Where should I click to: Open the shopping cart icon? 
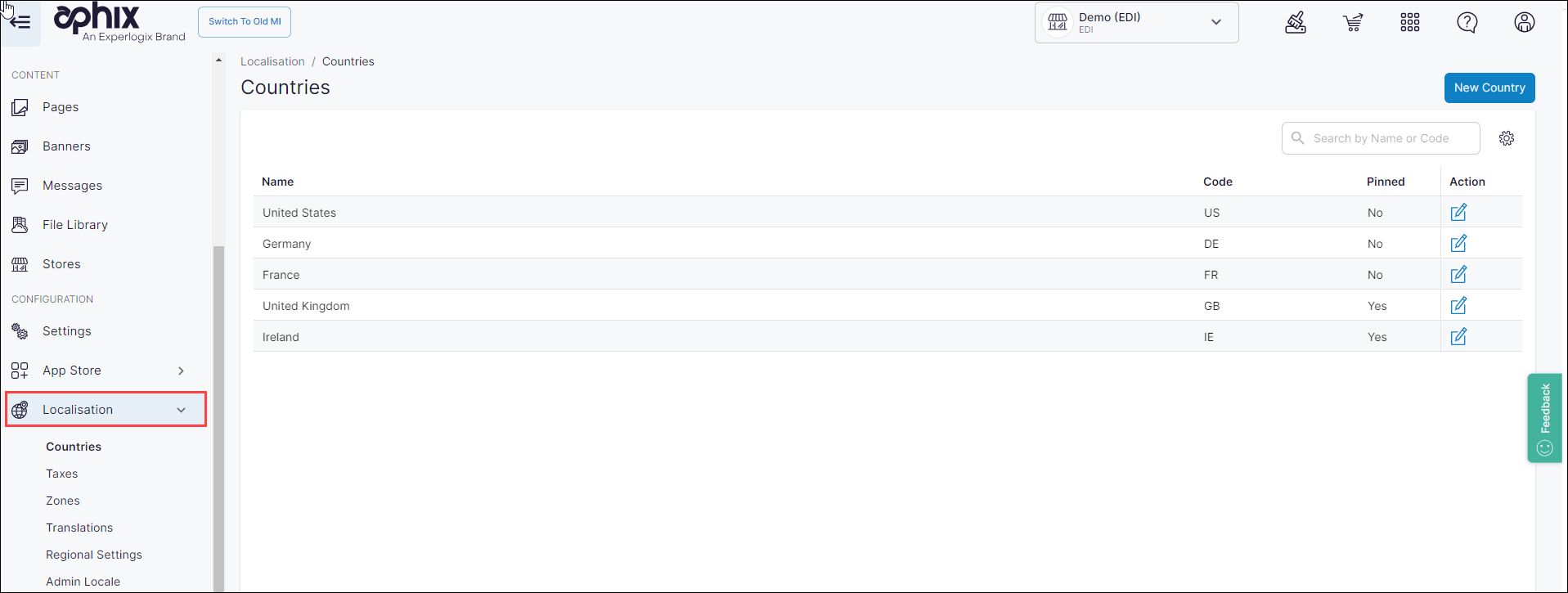coord(1353,22)
